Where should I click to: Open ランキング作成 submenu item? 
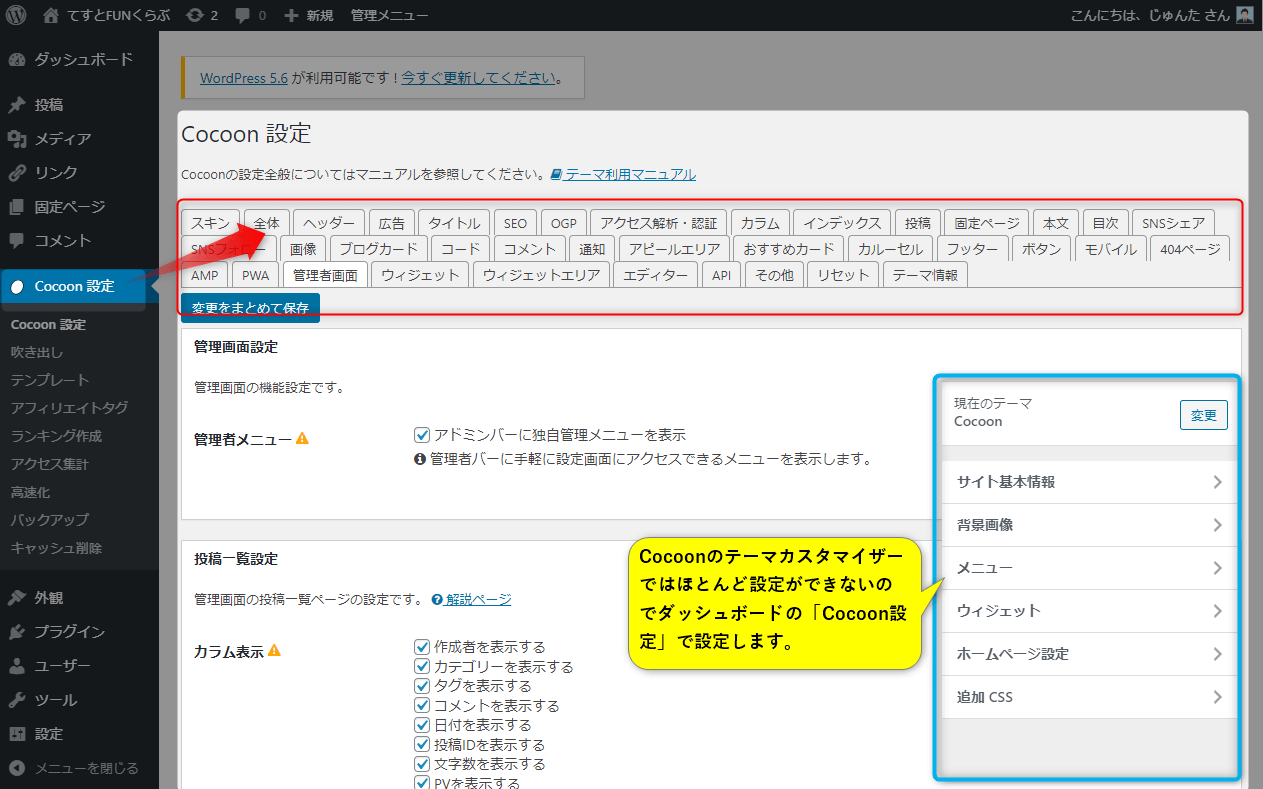[x=56, y=436]
